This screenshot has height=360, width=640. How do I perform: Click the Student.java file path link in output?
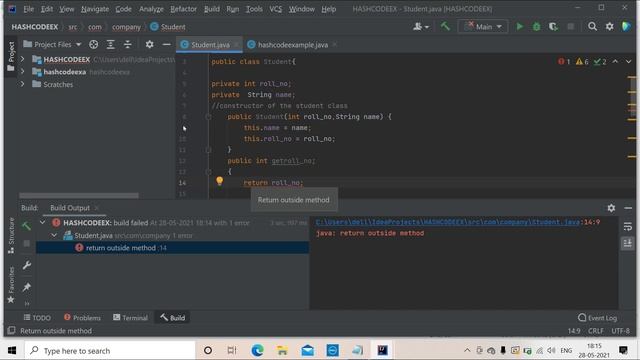pos(448,222)
